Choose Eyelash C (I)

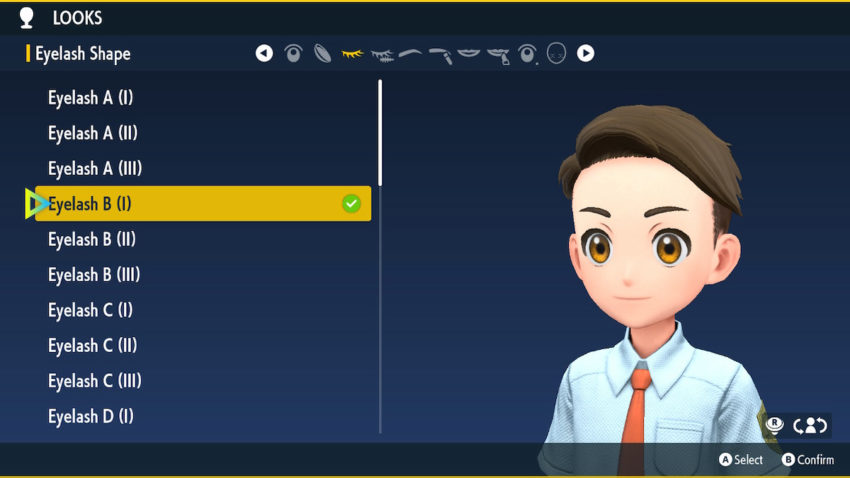point(91,311)
